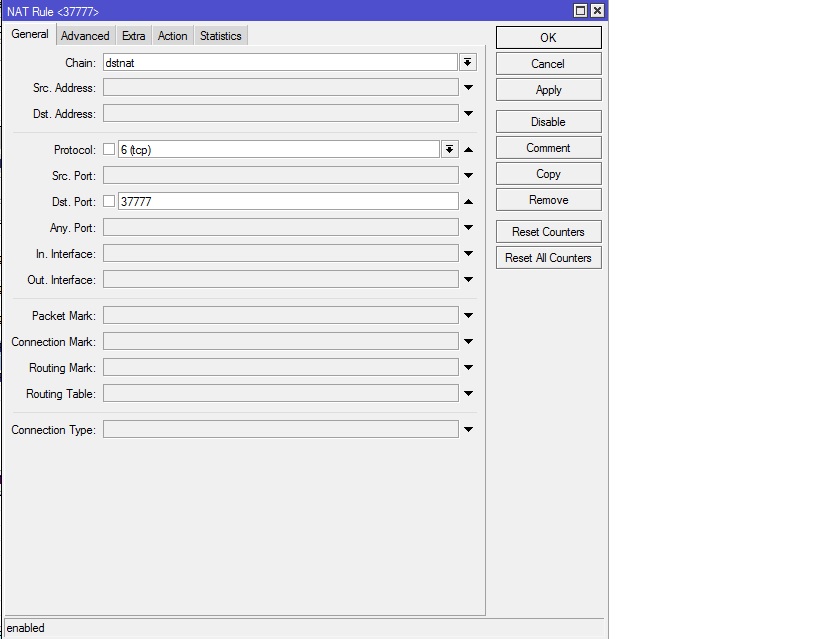Open the Protocol dropdown list
This screenshot has width=819, height=639.
[449, 149]
